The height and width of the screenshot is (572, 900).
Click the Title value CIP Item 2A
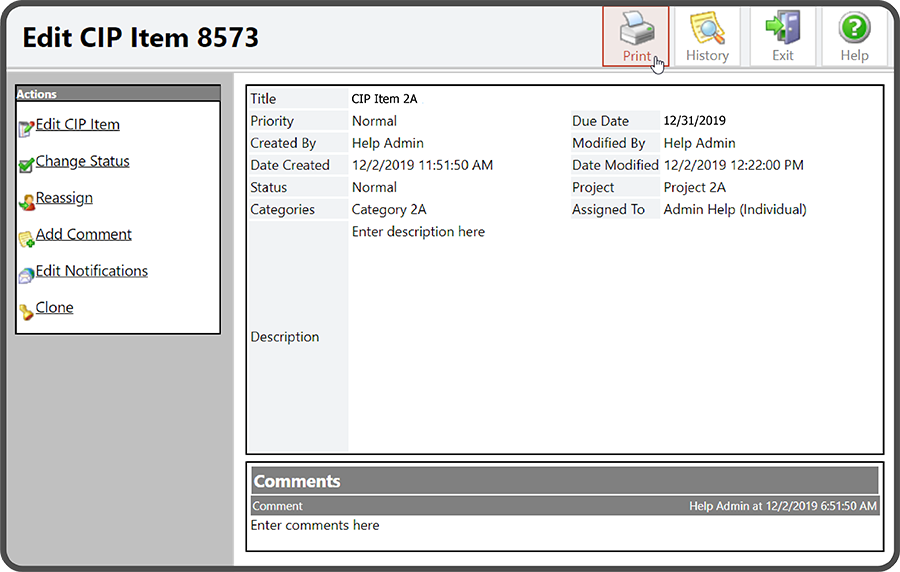pos(384,99)
